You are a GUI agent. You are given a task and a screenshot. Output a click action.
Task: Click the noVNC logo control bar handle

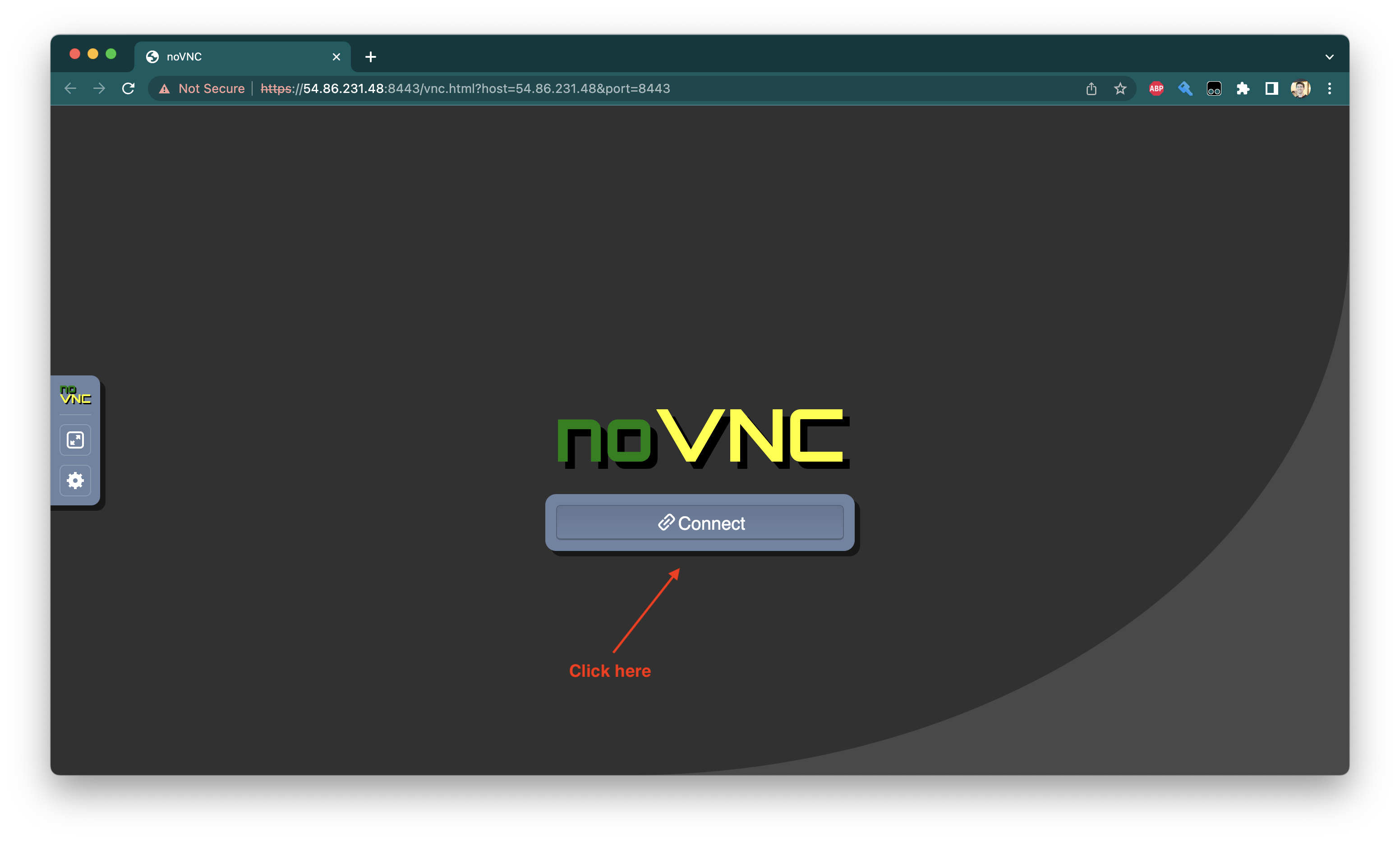pyautogui.click(x=75, y=395)
